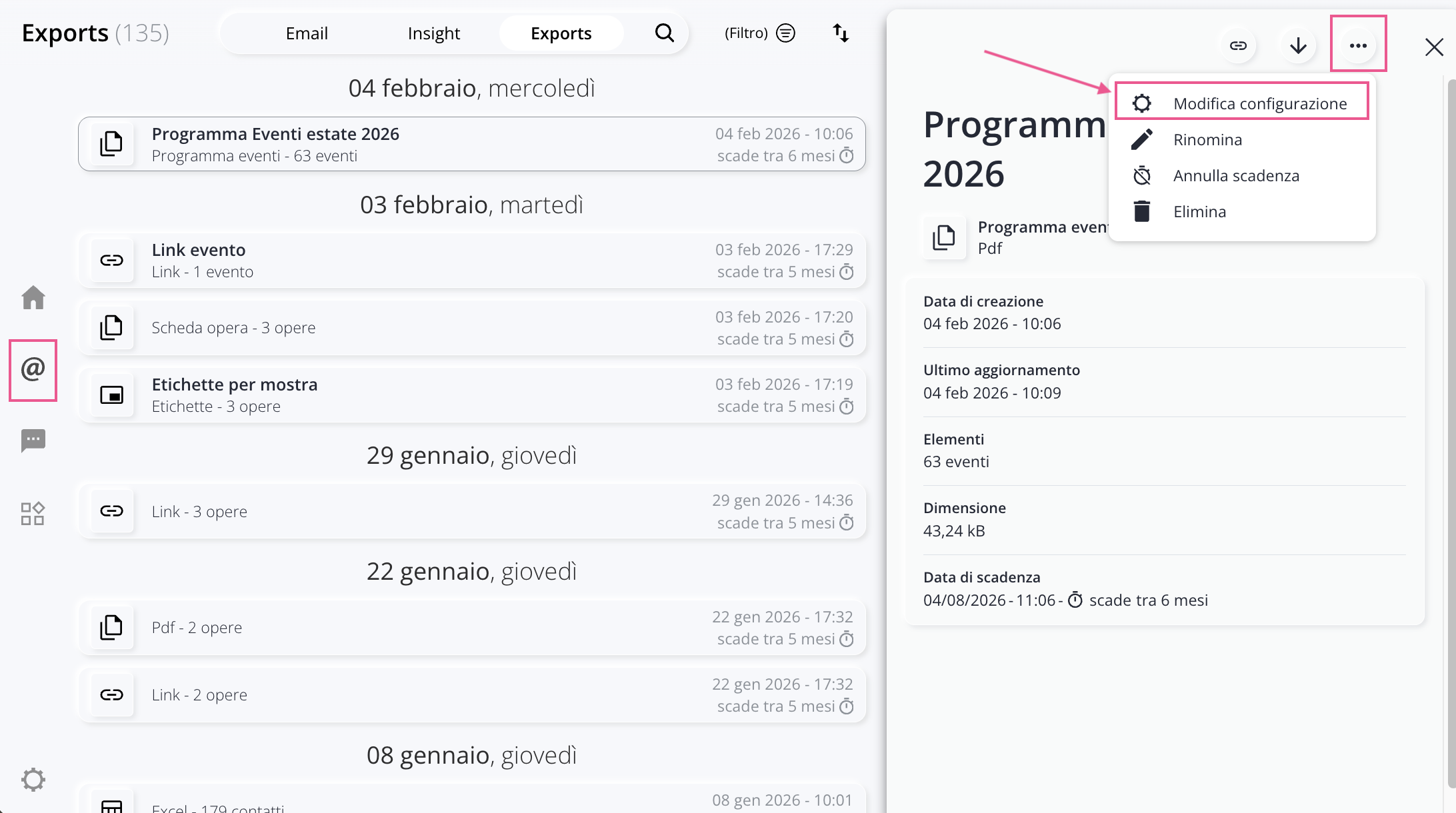
Task: Click the sort order arrows icon
Action: pos(841,33)
